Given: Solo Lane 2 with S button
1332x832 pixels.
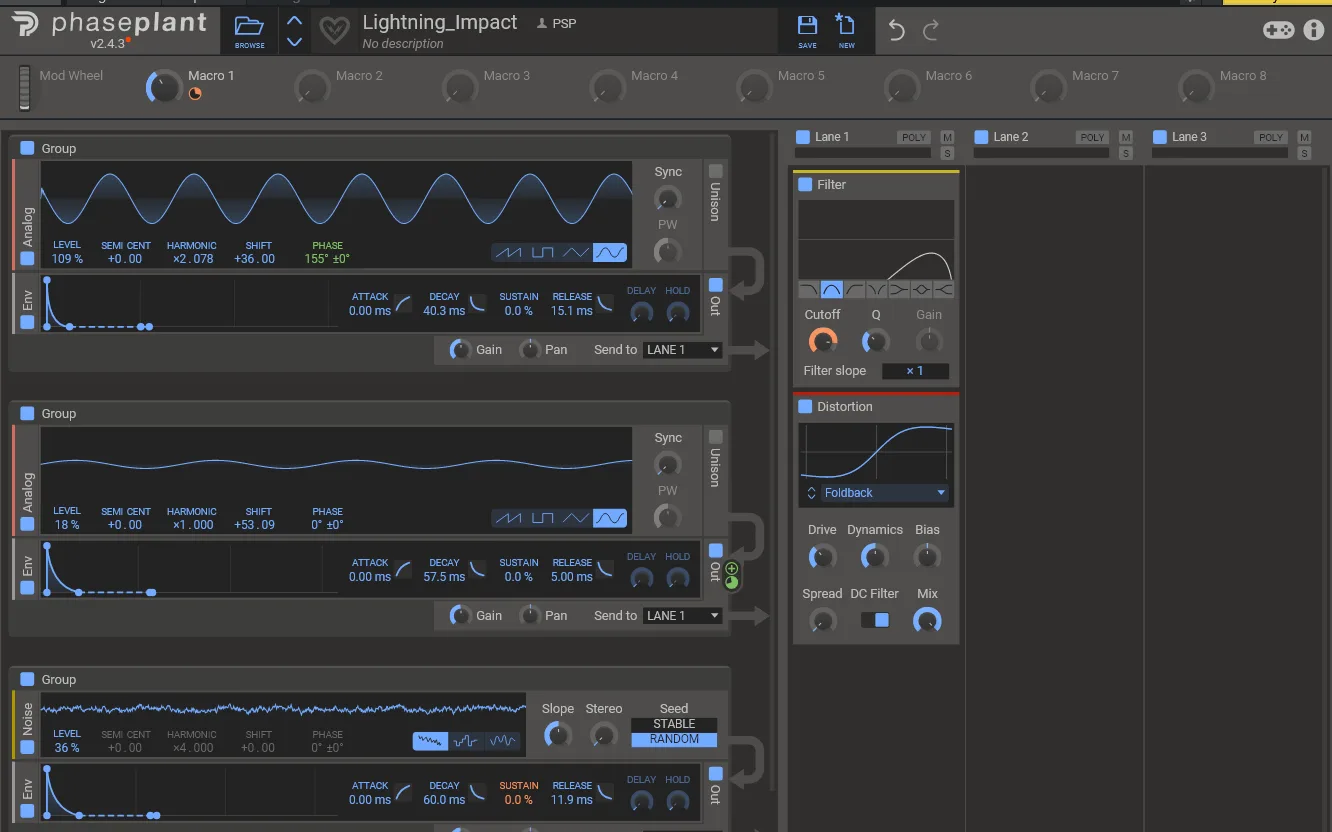Looking at the screenshot, I should 1126,153.
